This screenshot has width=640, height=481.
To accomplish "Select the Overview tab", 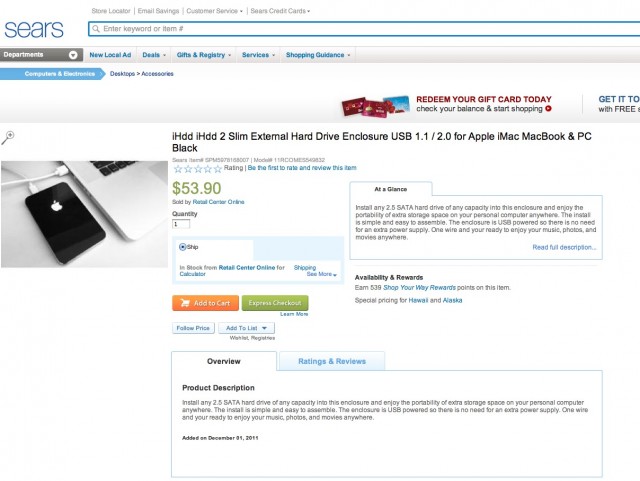I will click(x=223, y=361).
